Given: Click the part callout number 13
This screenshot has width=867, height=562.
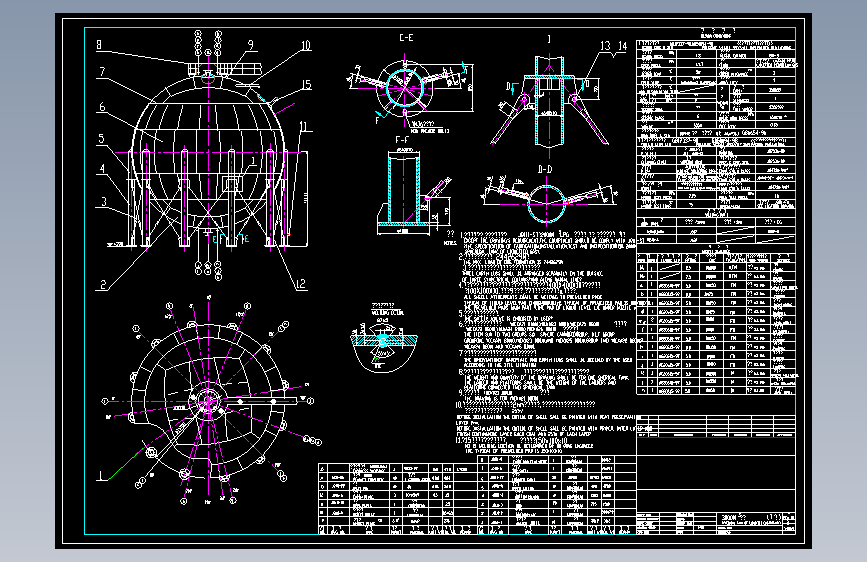Looking at the screenshot, I should (605, 46).
